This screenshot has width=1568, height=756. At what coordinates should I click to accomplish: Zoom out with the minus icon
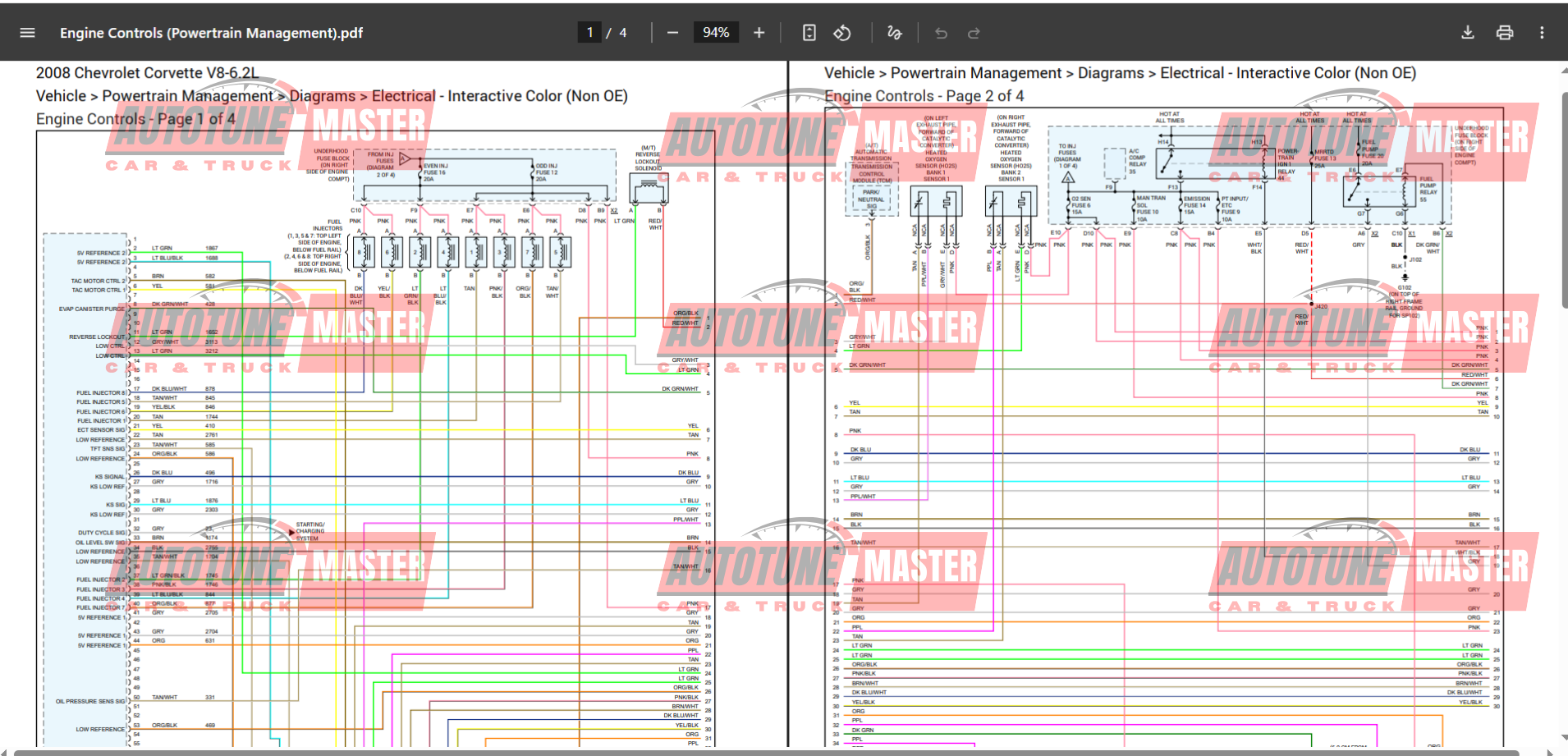coord(672,33)
